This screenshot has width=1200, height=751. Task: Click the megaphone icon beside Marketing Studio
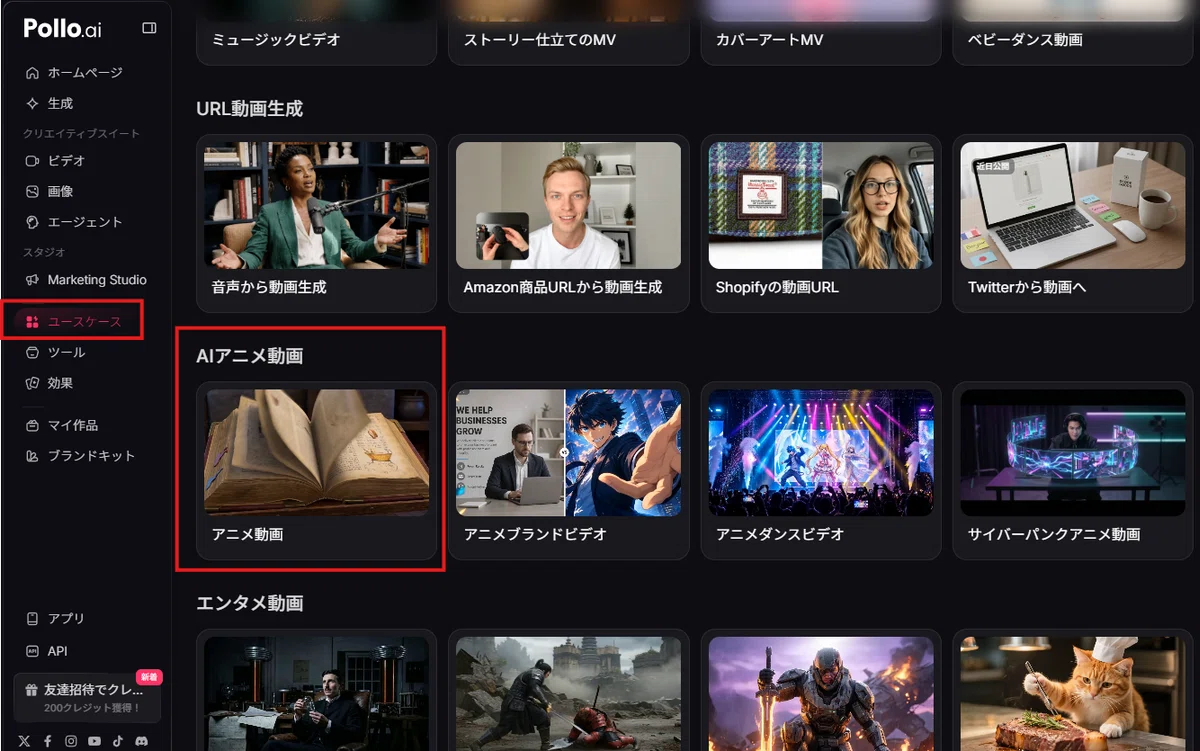point(32,280)
